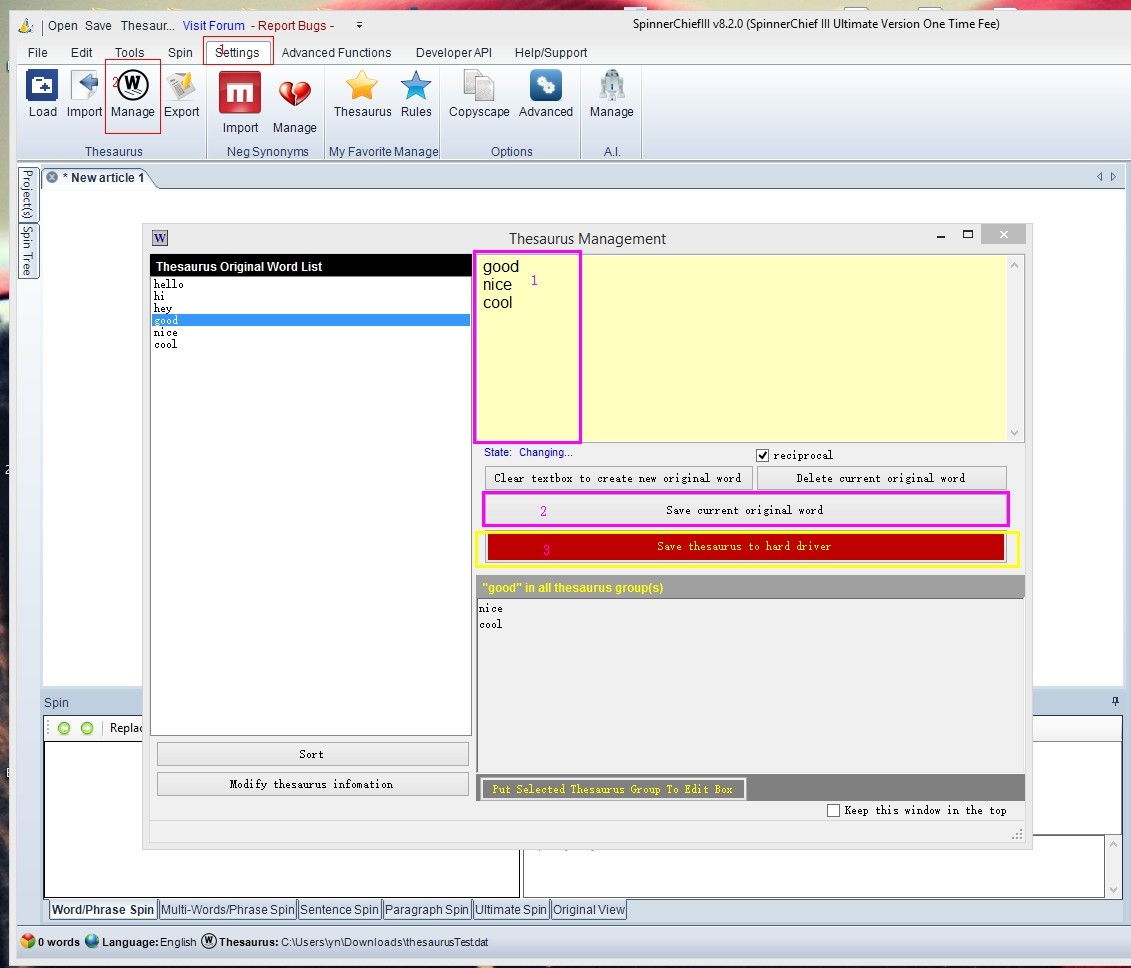The height and width of the screenshot is (968, 1131).
Task: Enable Keep this window in the top
Action: 834,811
